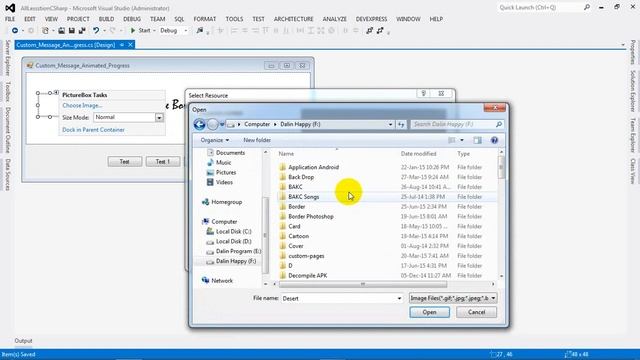Screen dimensions: 640x360
Task: Click Quick Launch search icon
Action: click(587, 7)
